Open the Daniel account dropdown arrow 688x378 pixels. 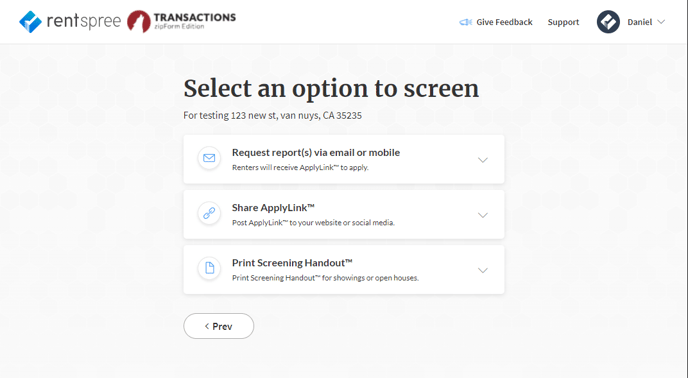(661, 22)
